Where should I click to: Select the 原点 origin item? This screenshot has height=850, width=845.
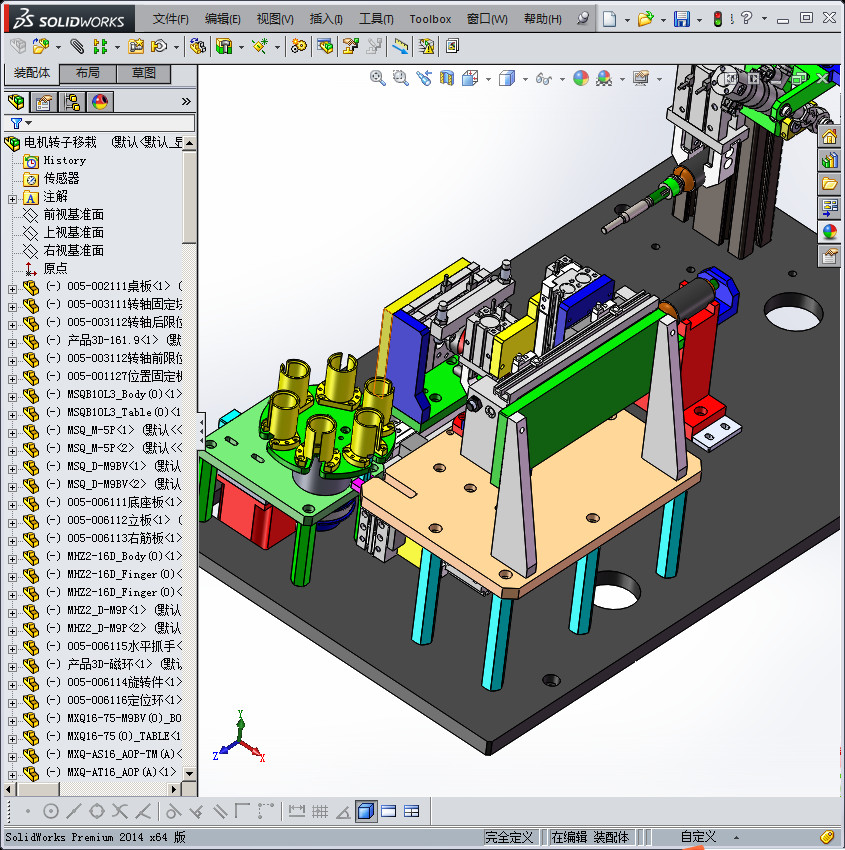(x=55, y=268)
